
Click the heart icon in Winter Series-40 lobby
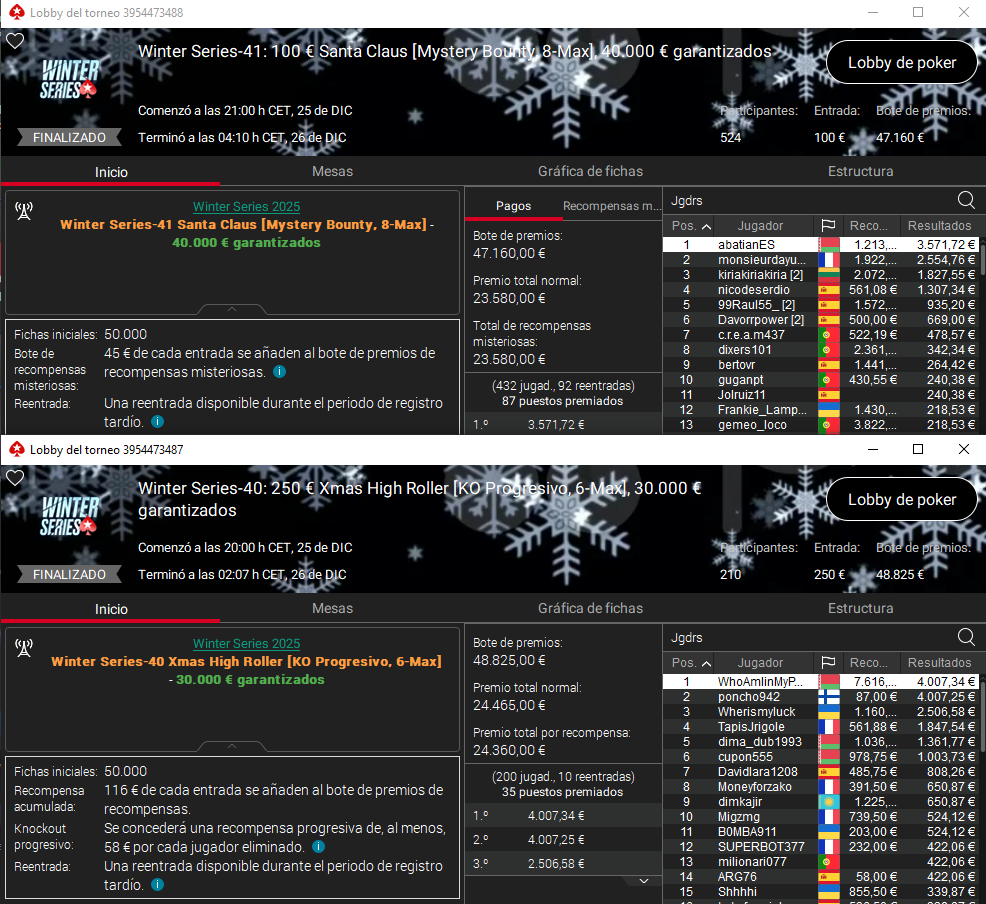[15, 478]
